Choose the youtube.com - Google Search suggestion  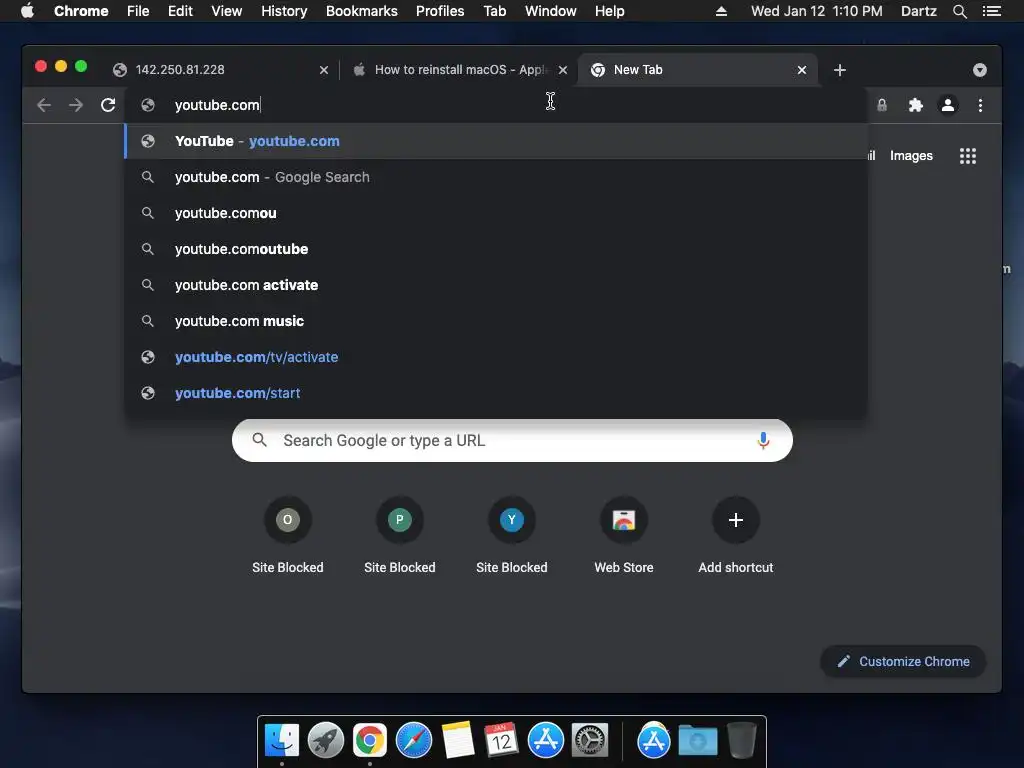pos(496,177)
